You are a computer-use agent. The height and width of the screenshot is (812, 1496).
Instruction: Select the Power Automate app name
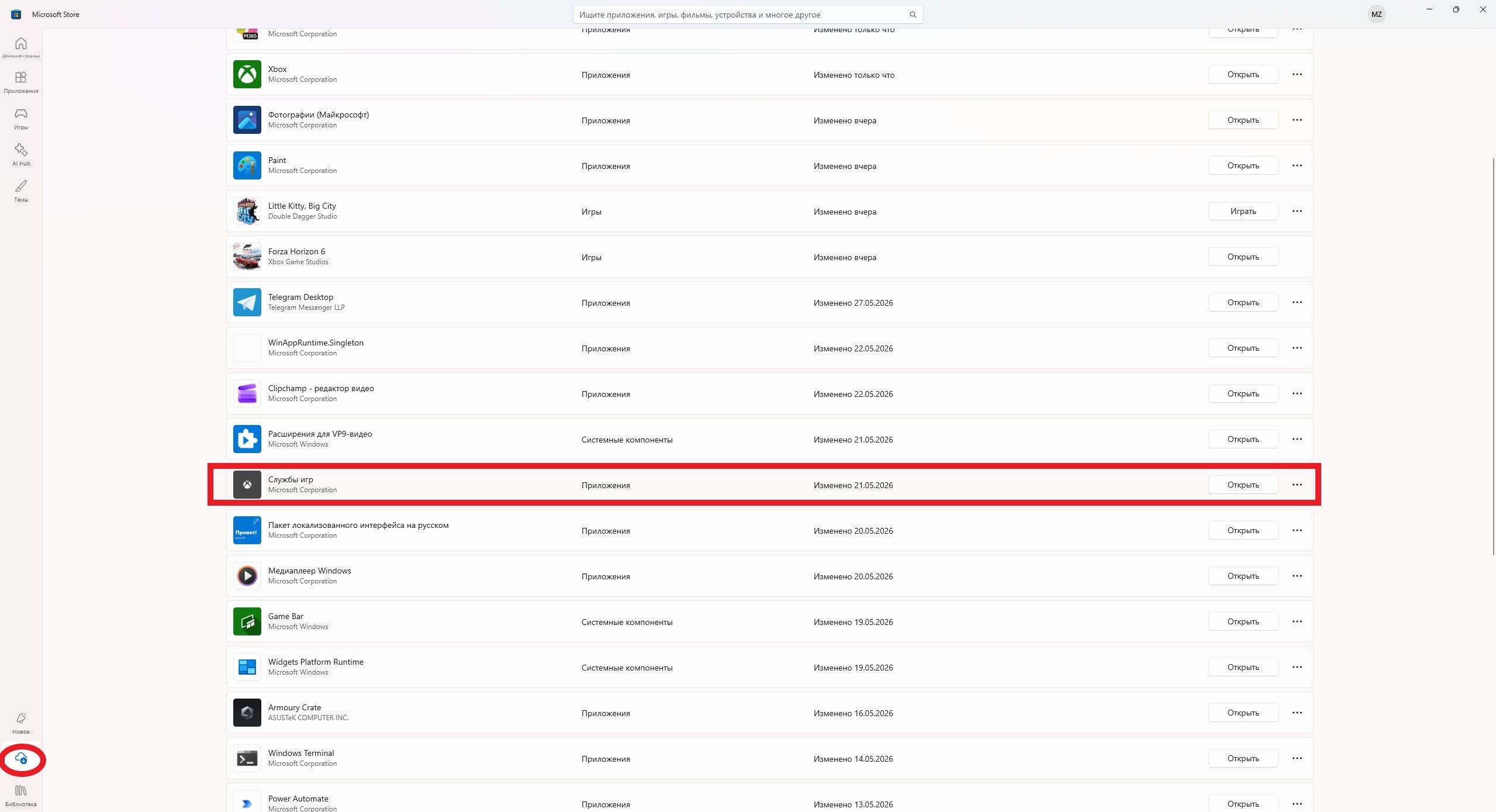pyautogui.click(x=298, y=799)
